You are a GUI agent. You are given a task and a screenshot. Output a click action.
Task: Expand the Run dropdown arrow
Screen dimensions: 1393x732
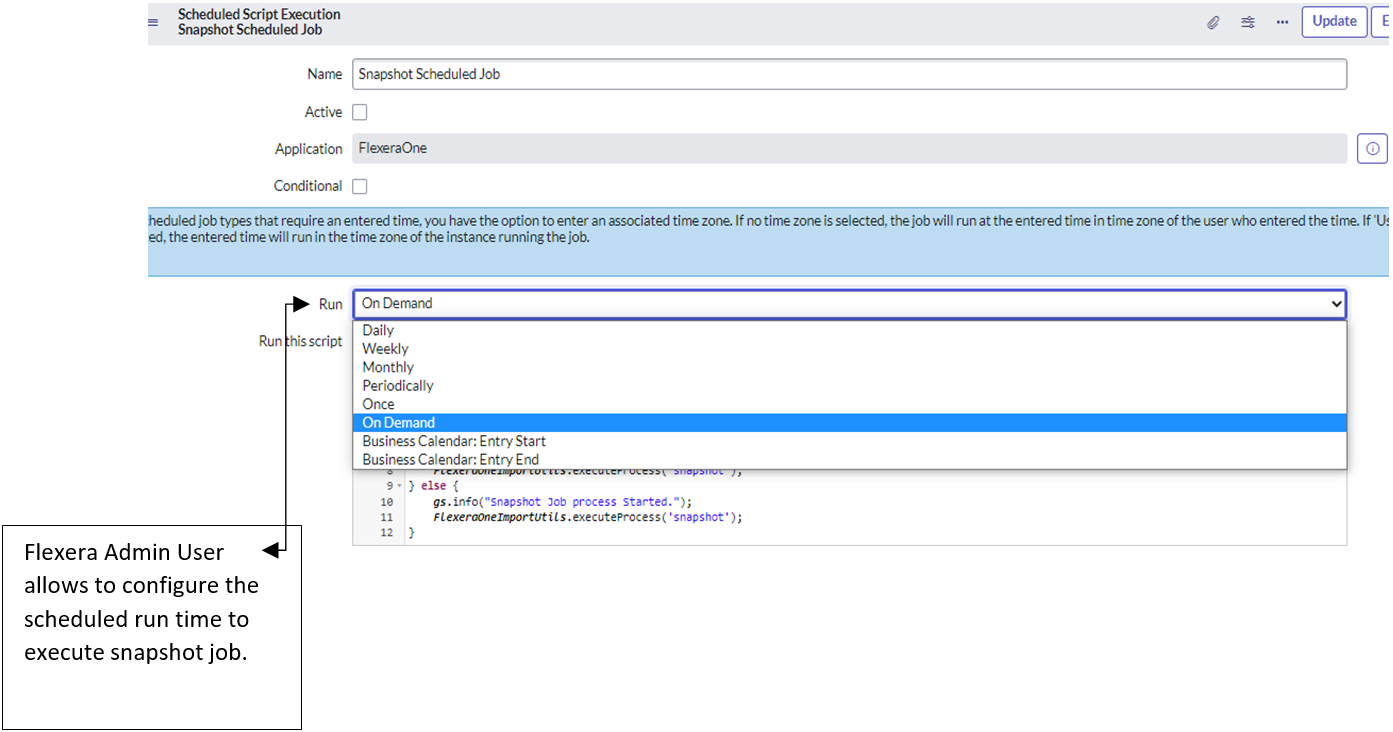1335,304
